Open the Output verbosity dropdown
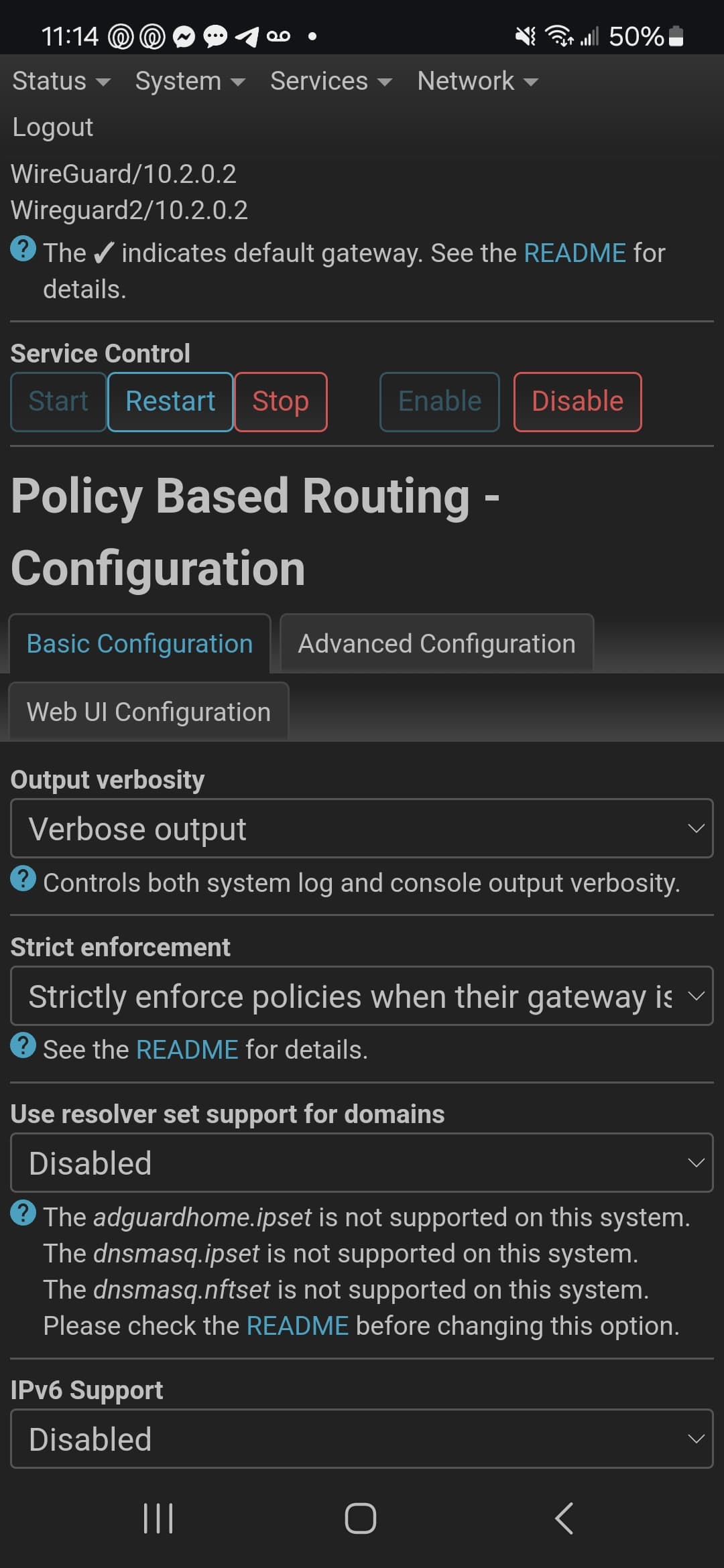This screenshot has width=724, height=1568. [362, 828]
